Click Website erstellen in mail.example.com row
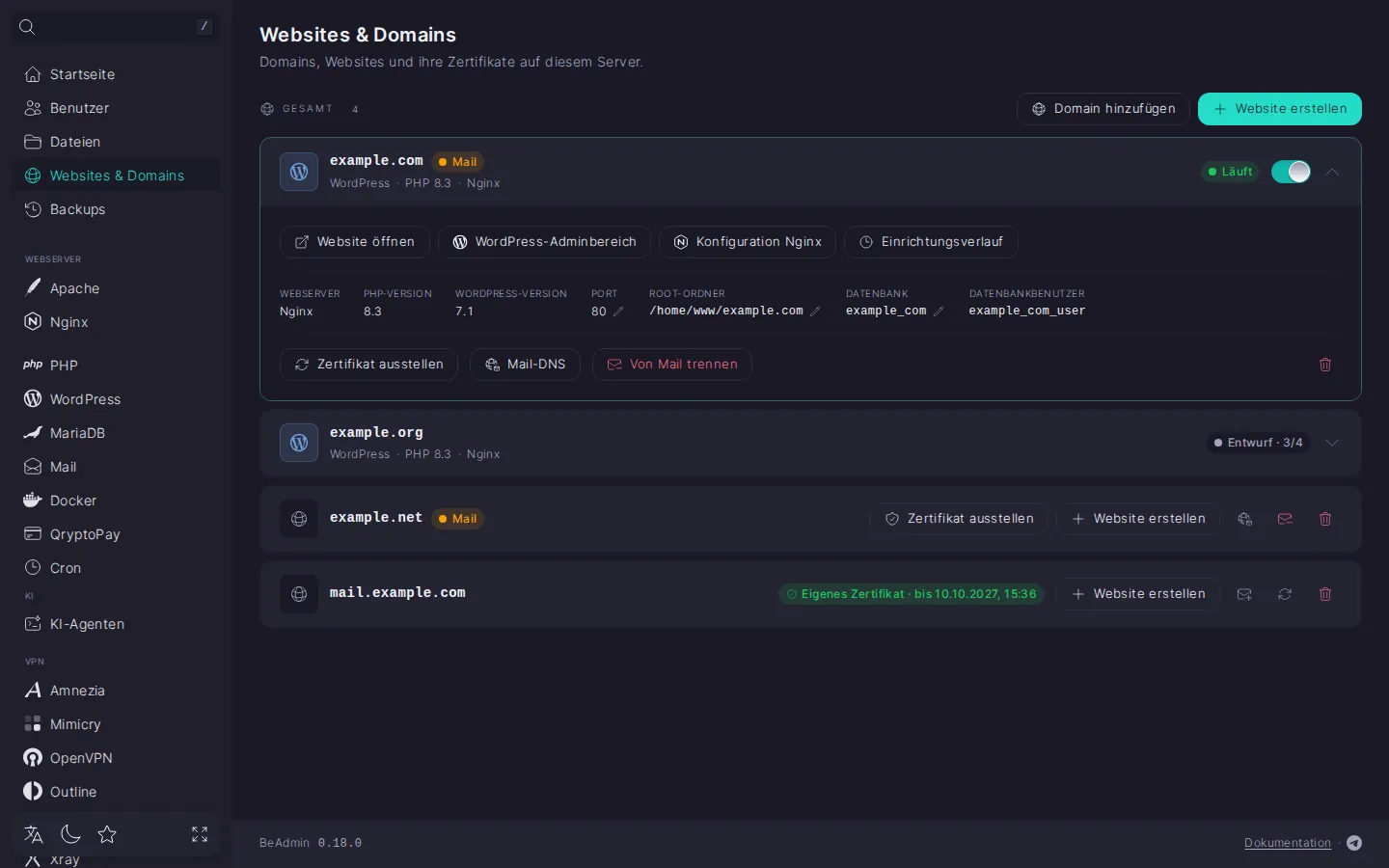 1138,594
